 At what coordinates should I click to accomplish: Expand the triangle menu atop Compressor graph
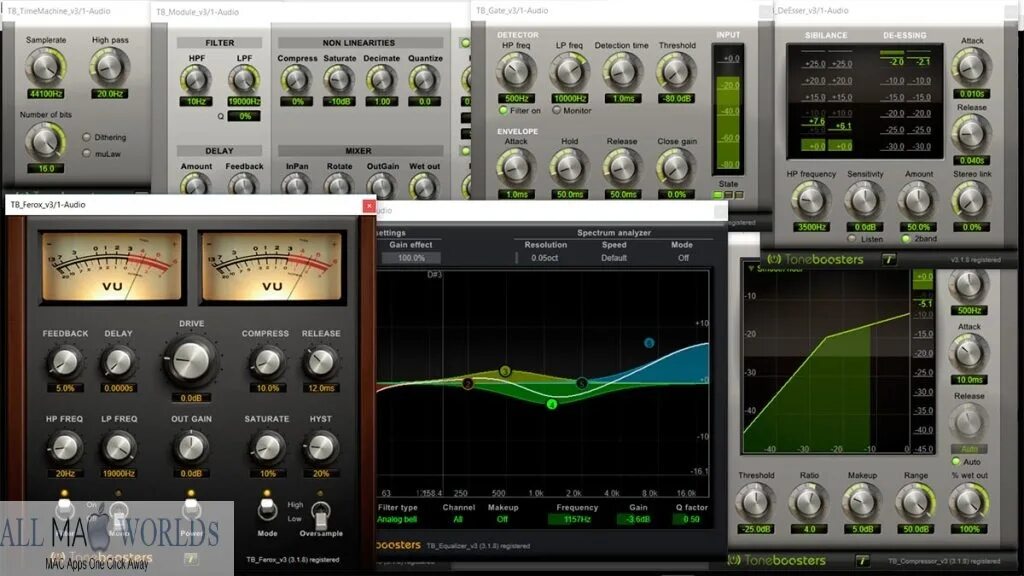point(751,268)
